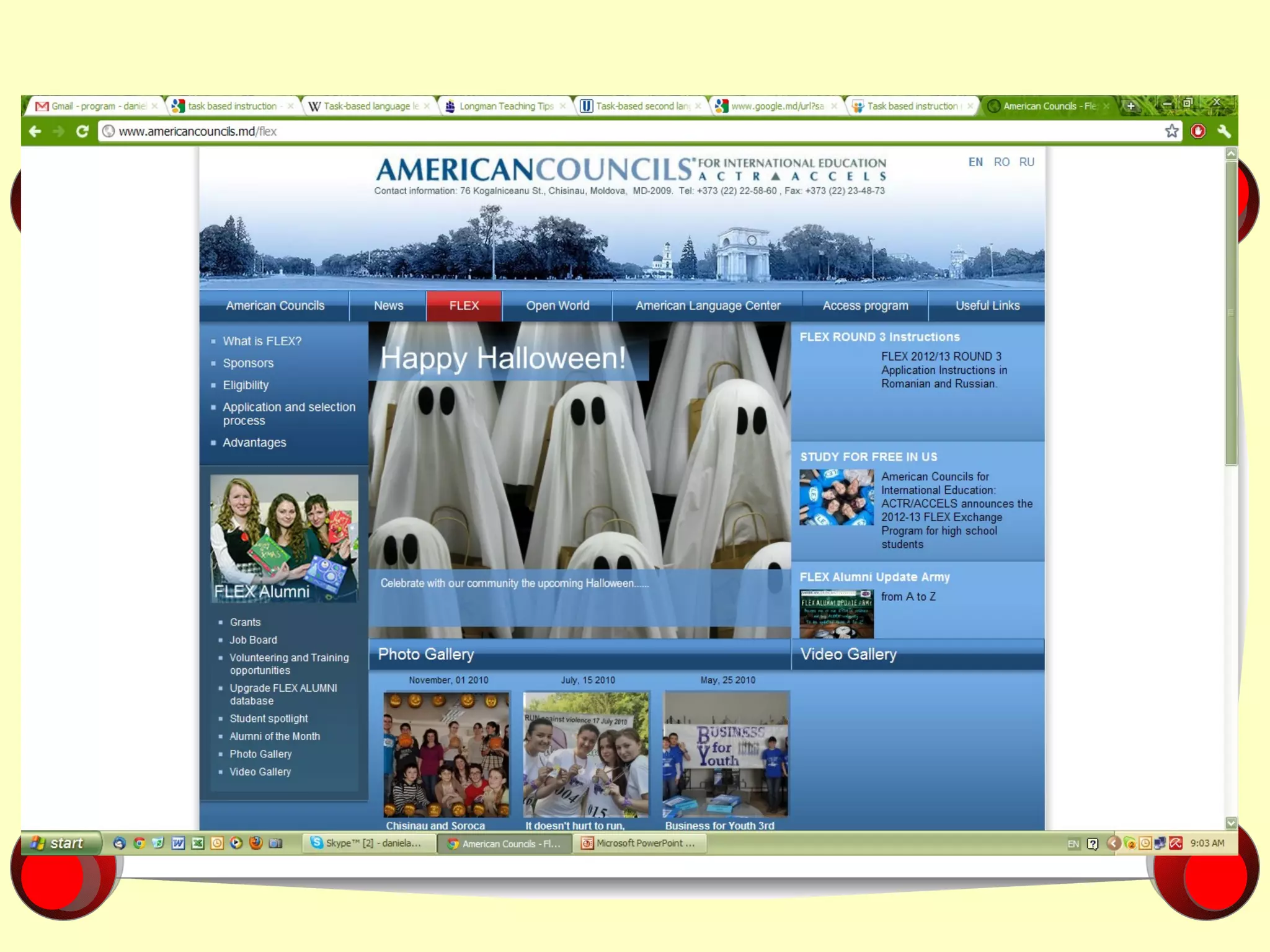1270x952 pixels.
Task: Open Alumni of the Month link
Action: pos(275,736)
